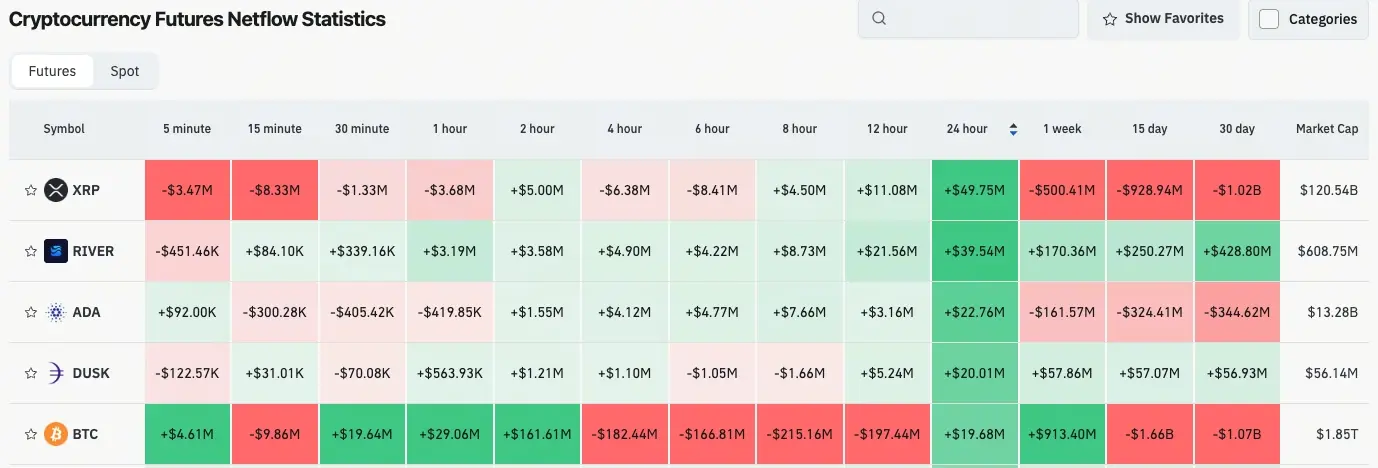
Task: Sort by 6 hour column header
Action: 712,129
